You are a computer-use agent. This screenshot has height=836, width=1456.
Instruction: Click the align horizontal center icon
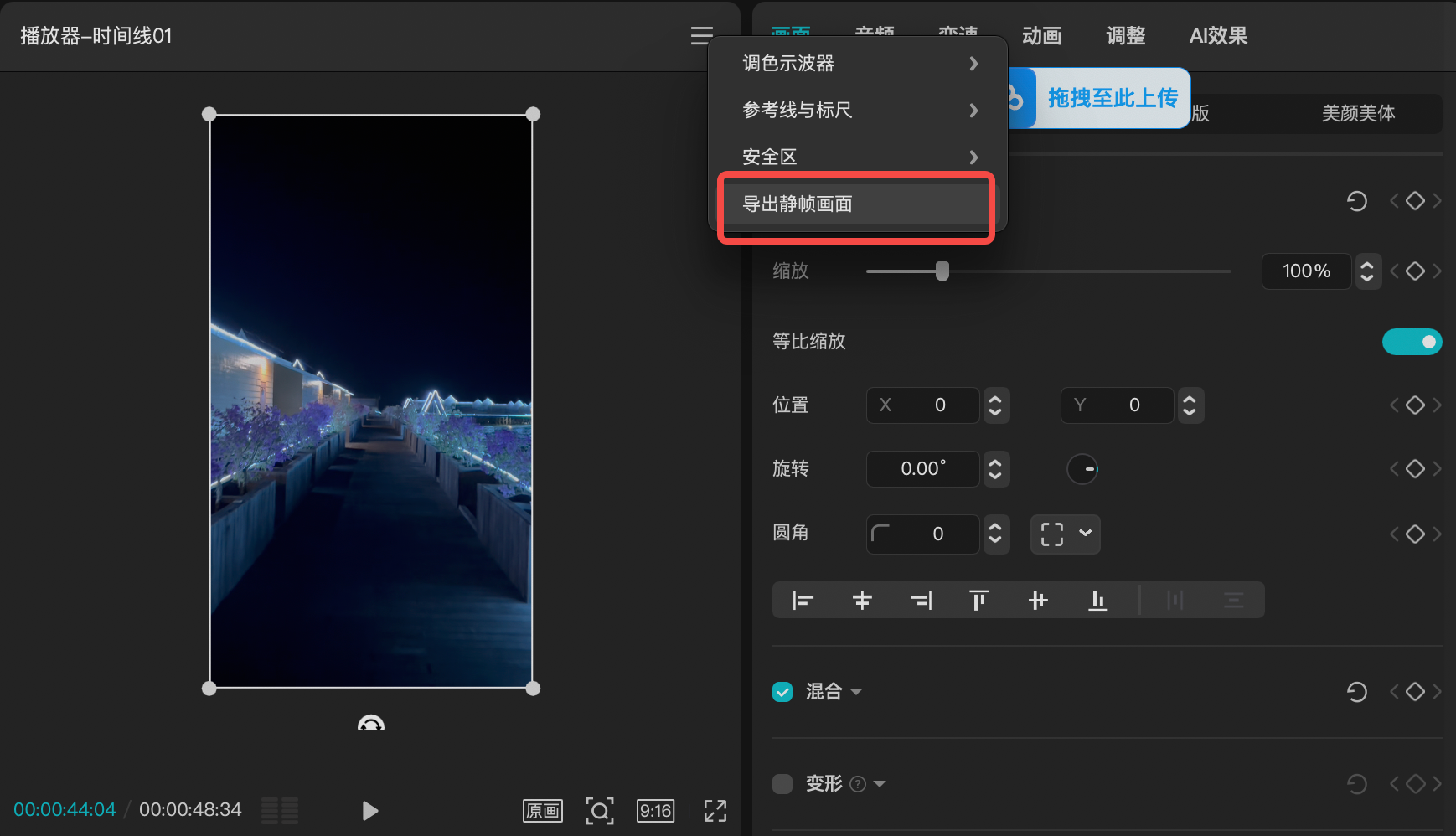[x=862, y=601]
